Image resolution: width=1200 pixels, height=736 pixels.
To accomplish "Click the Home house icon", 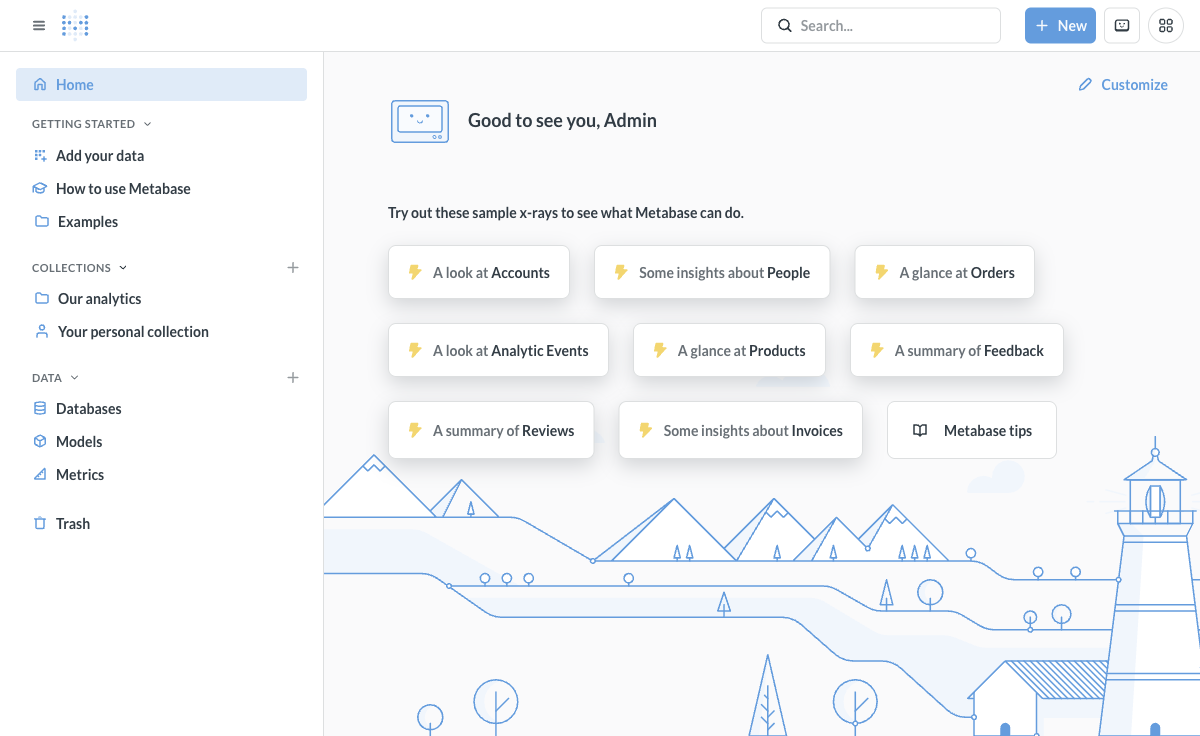I will coord(40,85).
